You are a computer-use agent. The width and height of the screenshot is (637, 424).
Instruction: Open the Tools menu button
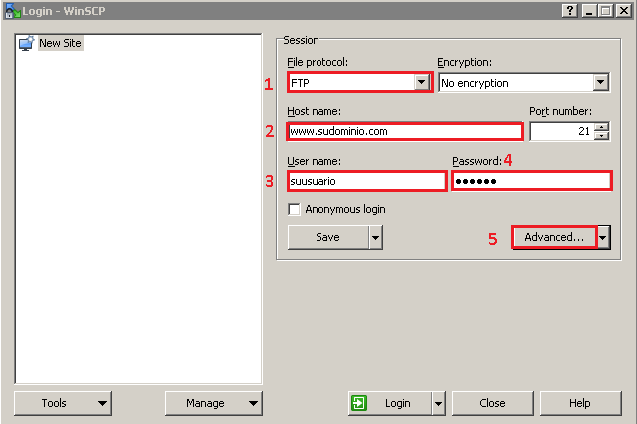click(63, 403)
